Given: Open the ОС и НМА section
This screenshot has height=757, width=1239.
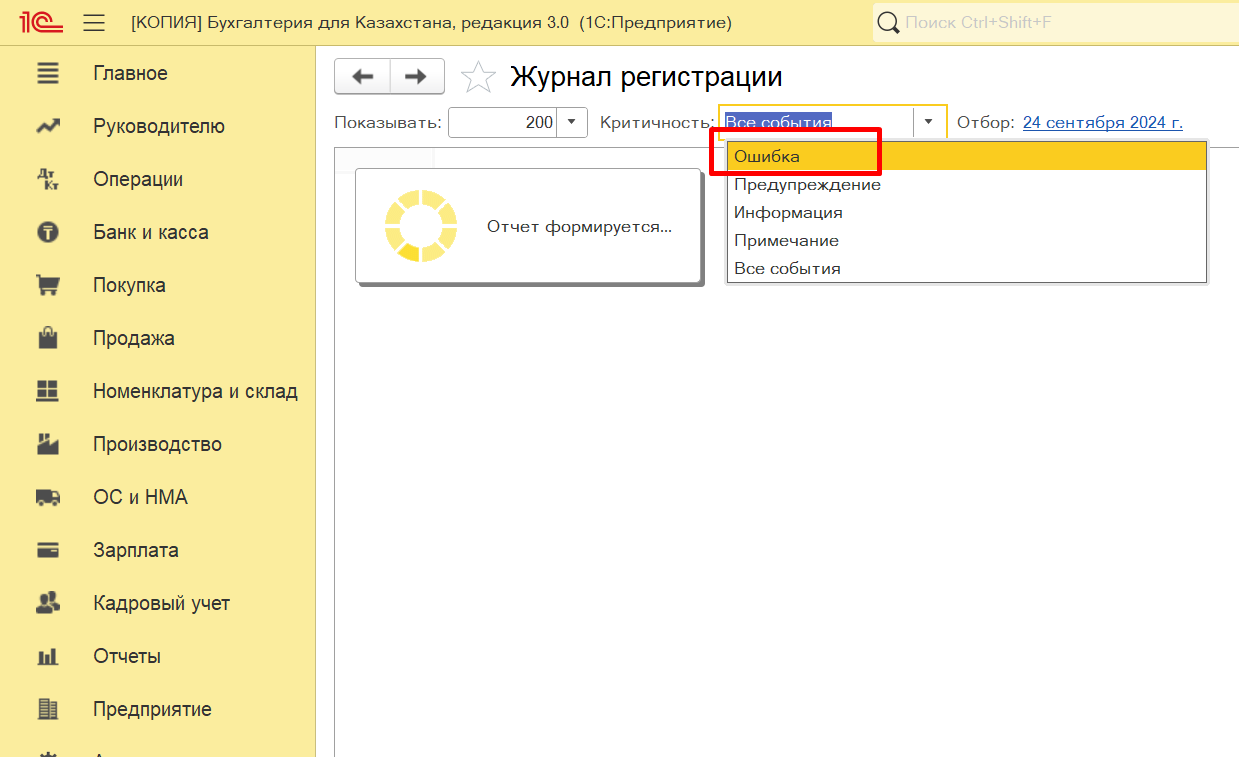Looking at the screenshot, I should coord(140,497).
